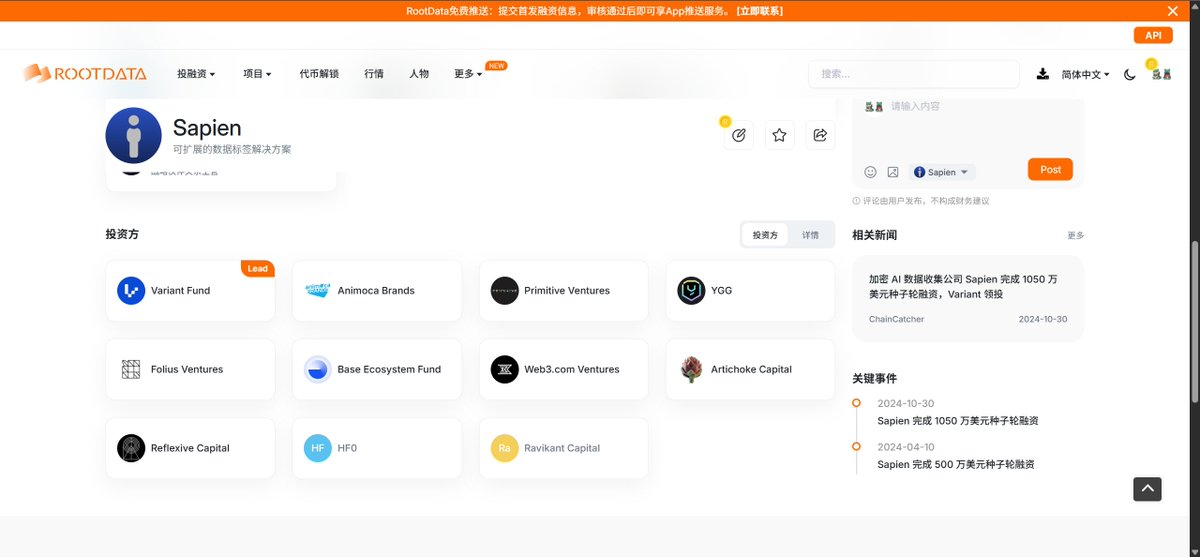Click the edit/submit info icon for Sapien
Viewport: 1200px width, 557px height.
coord(739,135)
